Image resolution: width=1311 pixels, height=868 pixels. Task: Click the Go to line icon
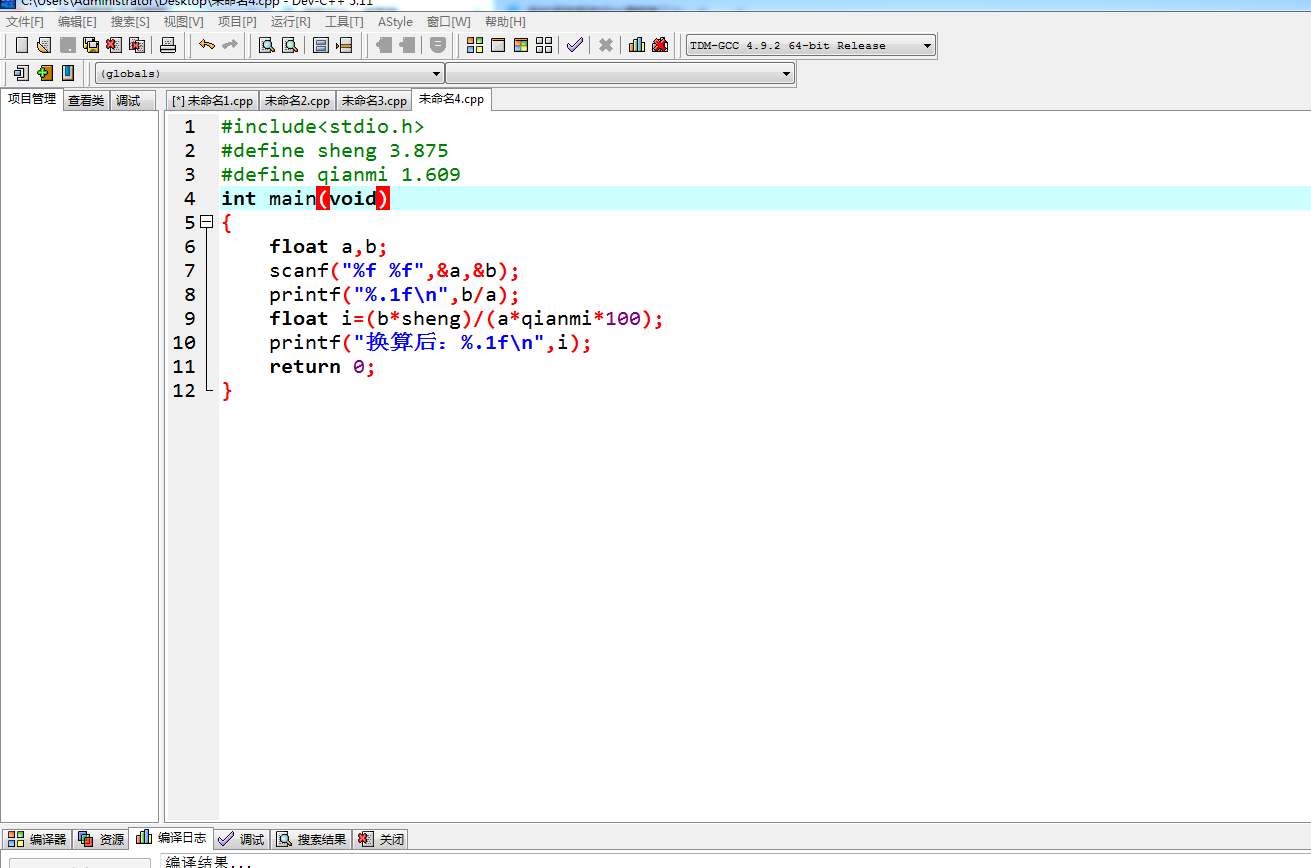tap(344, 45)
